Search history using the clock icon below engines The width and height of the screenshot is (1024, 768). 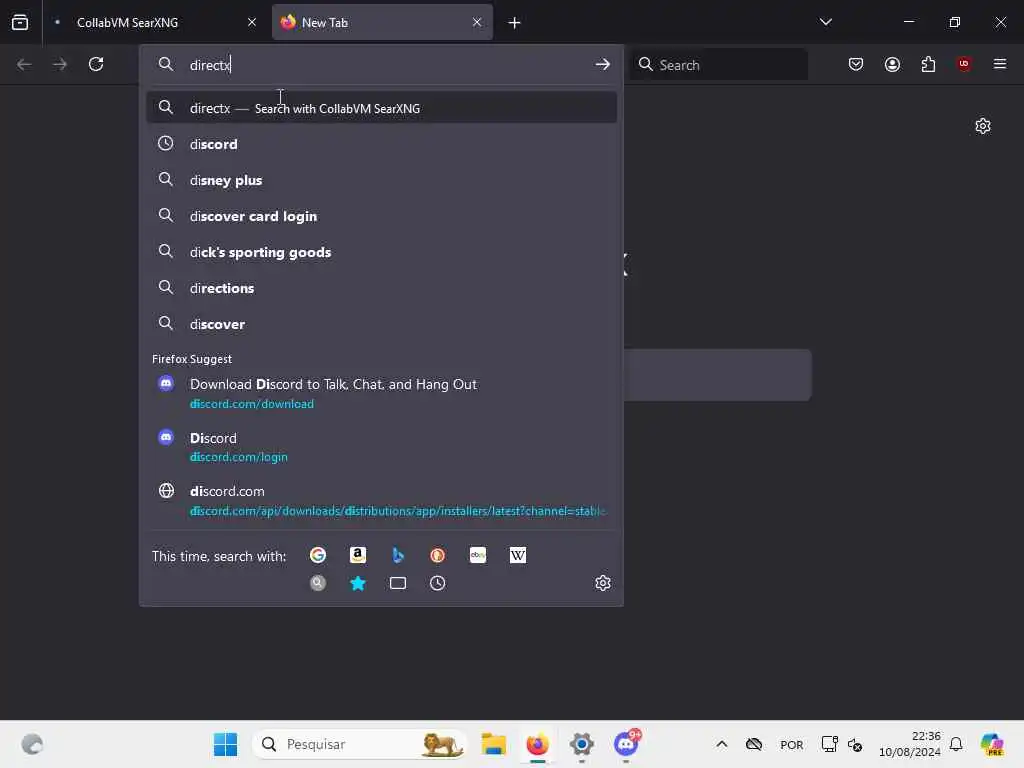click(438, 583)
